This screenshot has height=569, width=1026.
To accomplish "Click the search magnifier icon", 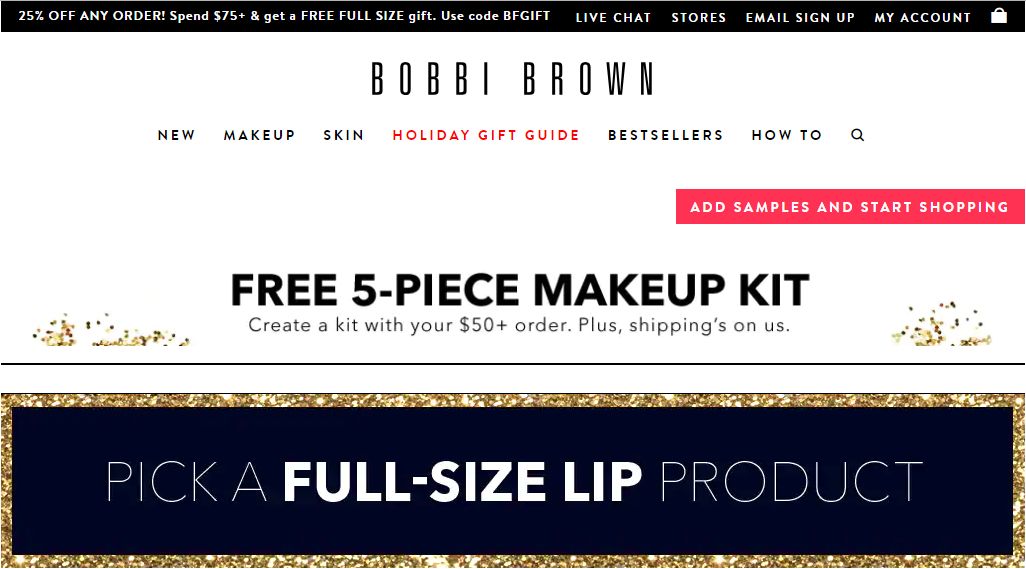I will pyautogui.click(x=857, y=135).
